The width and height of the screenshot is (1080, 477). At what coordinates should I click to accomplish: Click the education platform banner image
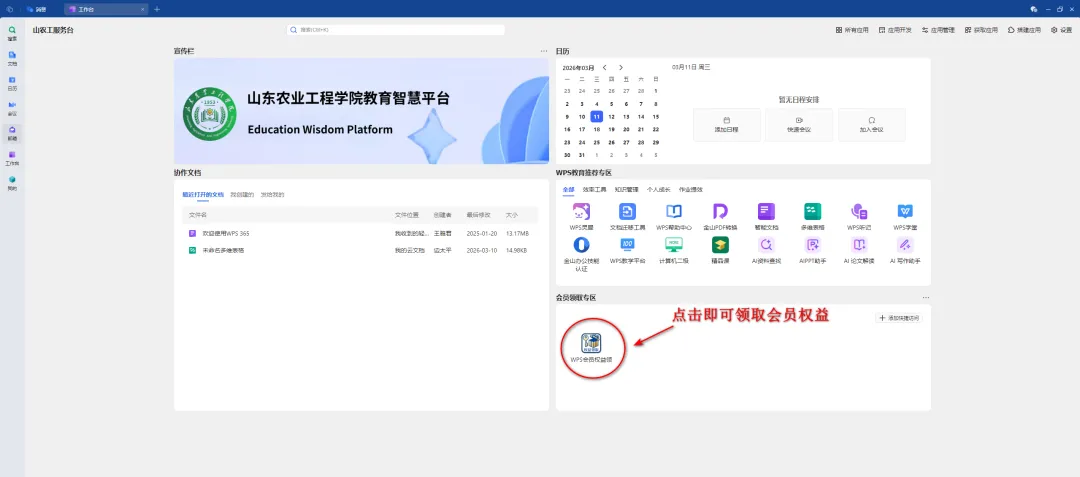[361, 111]
